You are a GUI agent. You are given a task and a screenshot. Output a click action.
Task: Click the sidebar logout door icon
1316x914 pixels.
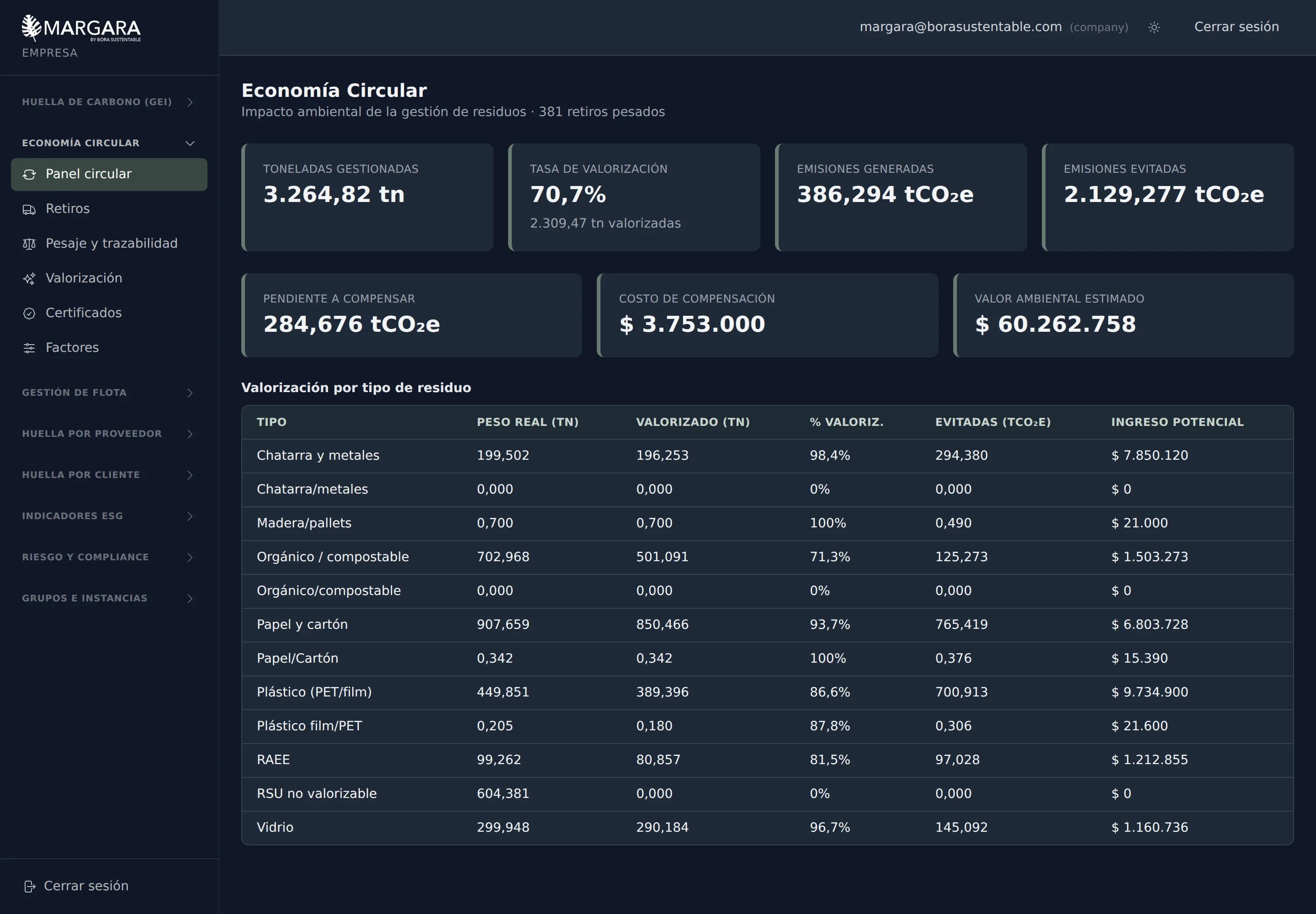[x=30, y=887]
